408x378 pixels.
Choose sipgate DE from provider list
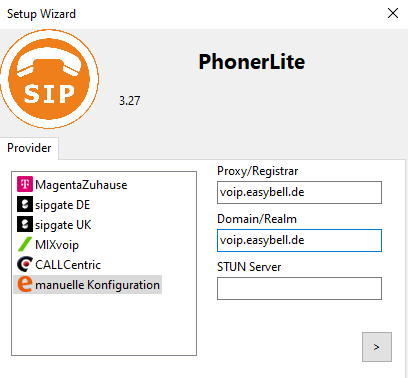coord(54,205)
